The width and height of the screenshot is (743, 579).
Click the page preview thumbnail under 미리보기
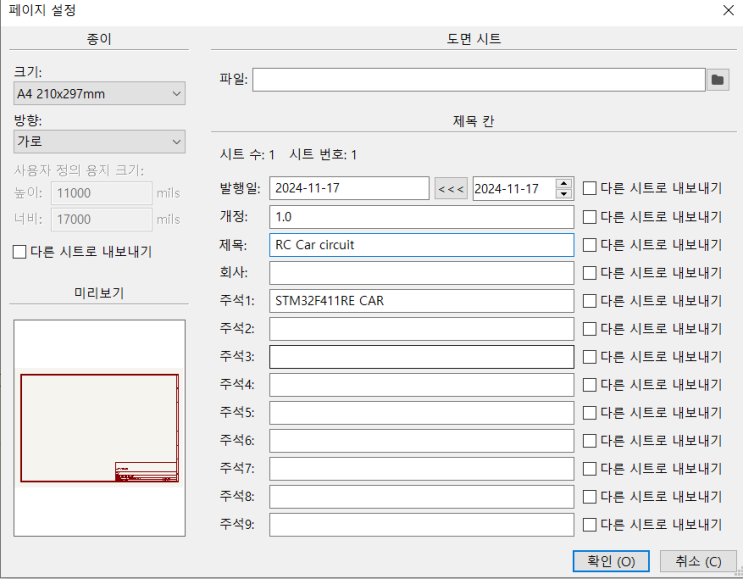(x=100, y=428)
